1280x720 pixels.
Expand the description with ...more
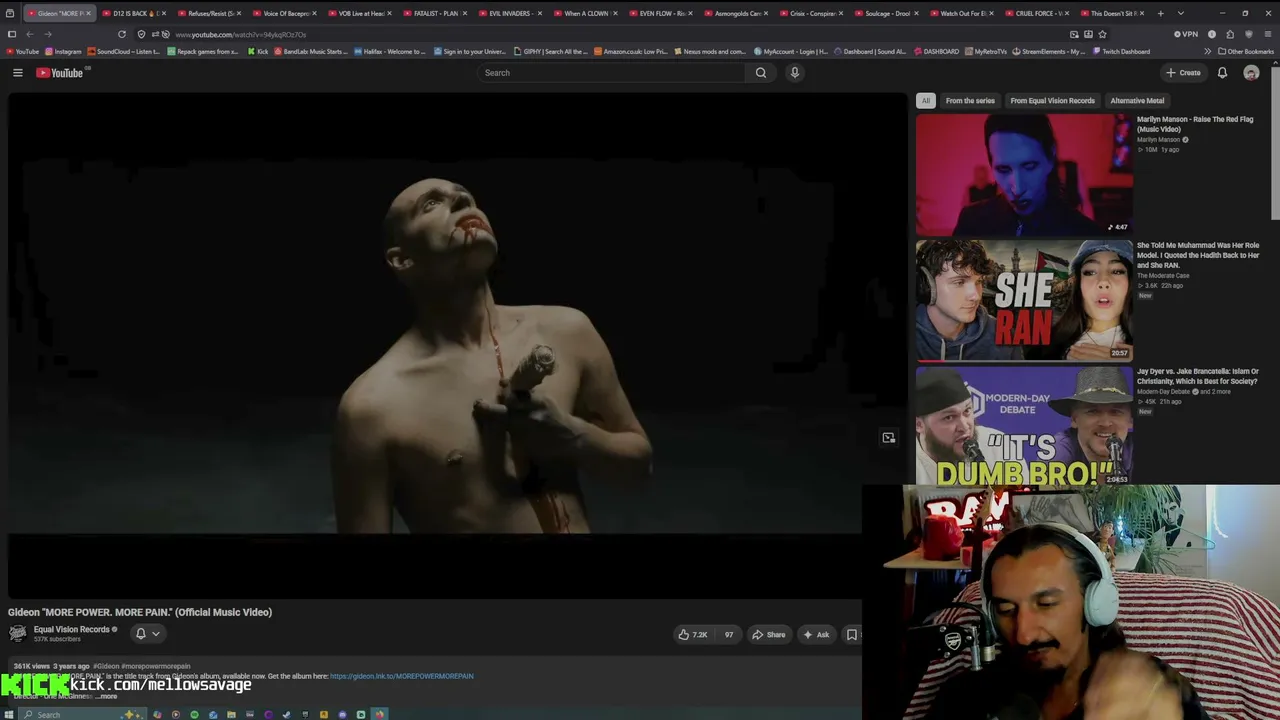point(106,697)
